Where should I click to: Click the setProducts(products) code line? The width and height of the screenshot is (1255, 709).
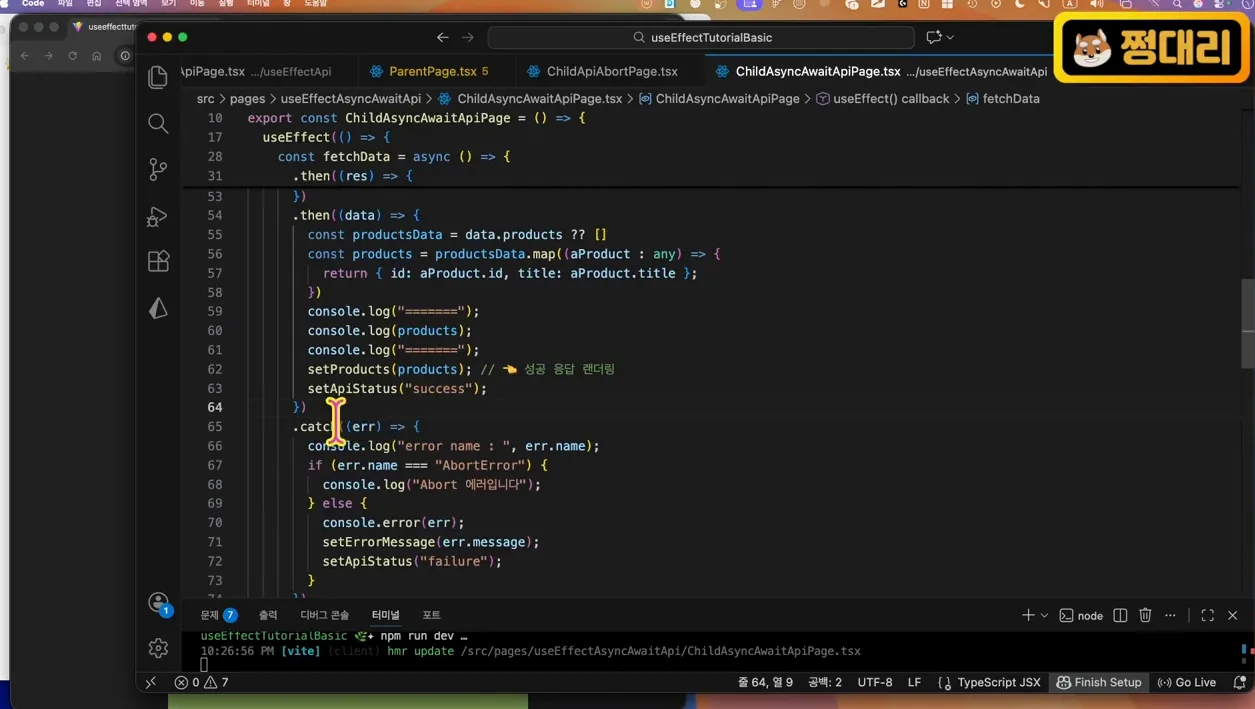389,369
